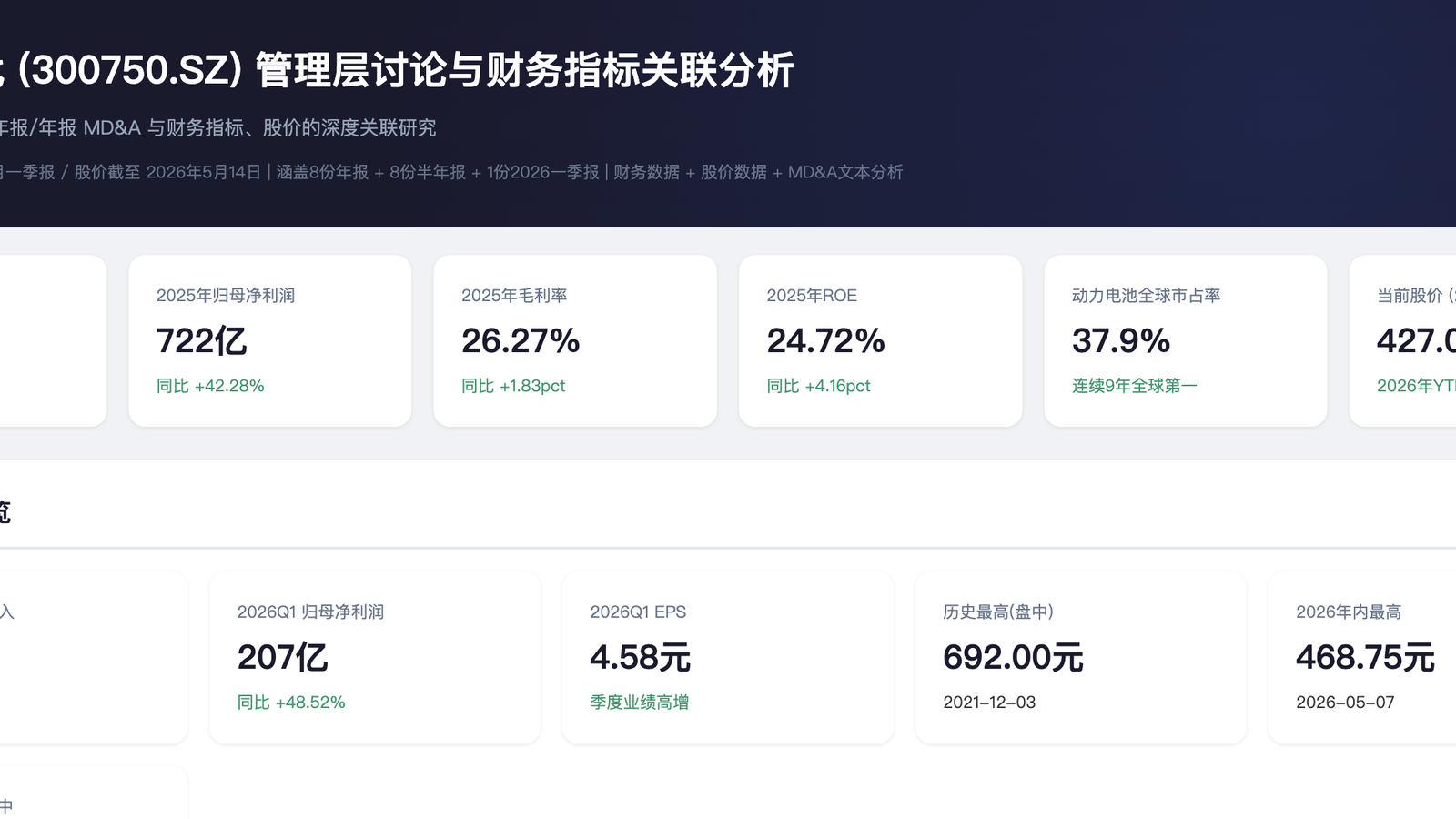This screenshot has height=819, width=1456.
Task: Select the 历史最高(盘中) label
Action: click(998, 612)
